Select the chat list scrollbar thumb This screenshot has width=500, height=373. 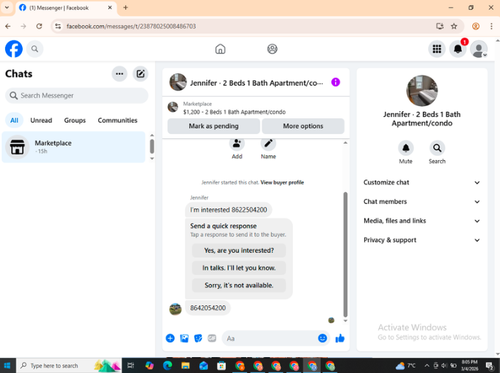(x=152, y=146)
